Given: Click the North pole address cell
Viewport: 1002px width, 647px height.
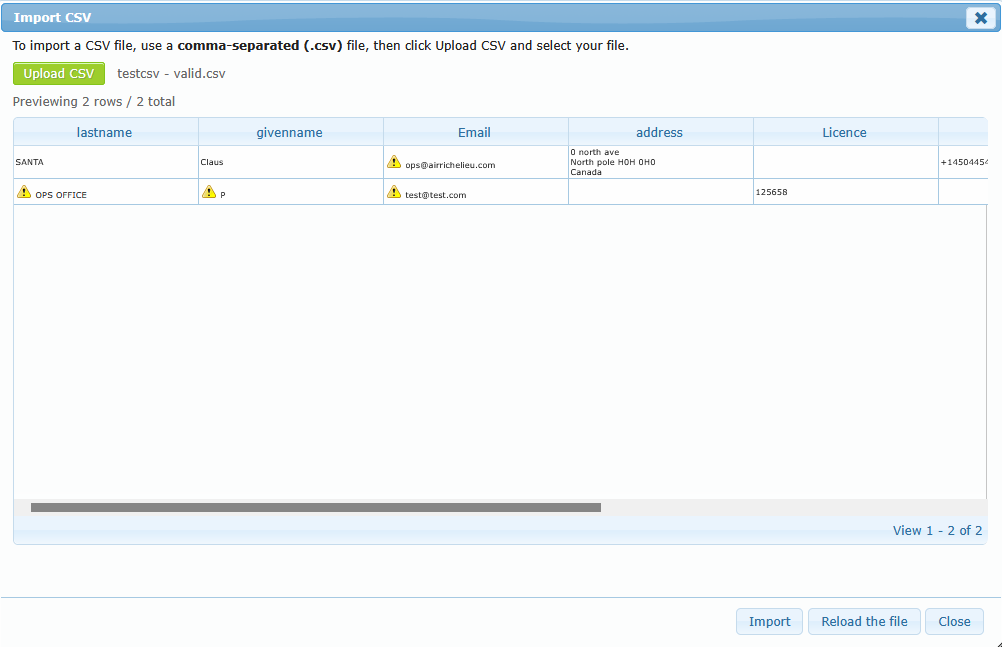Looking at the screenshot, I should pyautogui.click(x=660, y=162).
